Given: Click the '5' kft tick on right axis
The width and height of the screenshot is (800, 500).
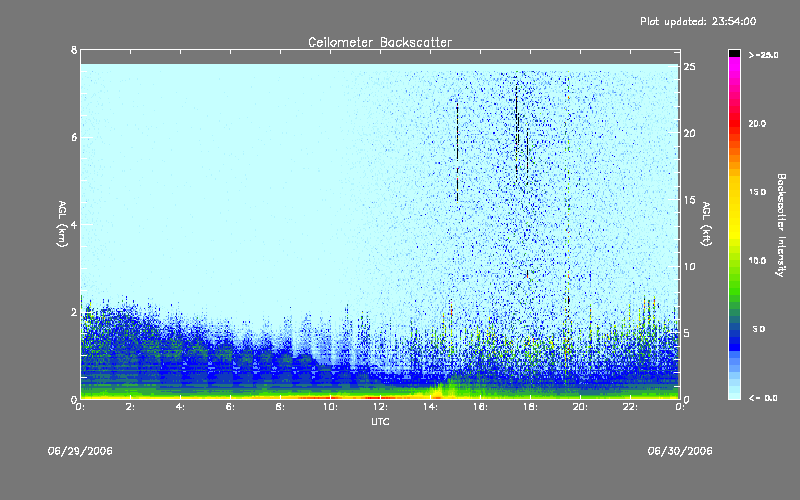Looking at the screenshot, I should point(689,333).
